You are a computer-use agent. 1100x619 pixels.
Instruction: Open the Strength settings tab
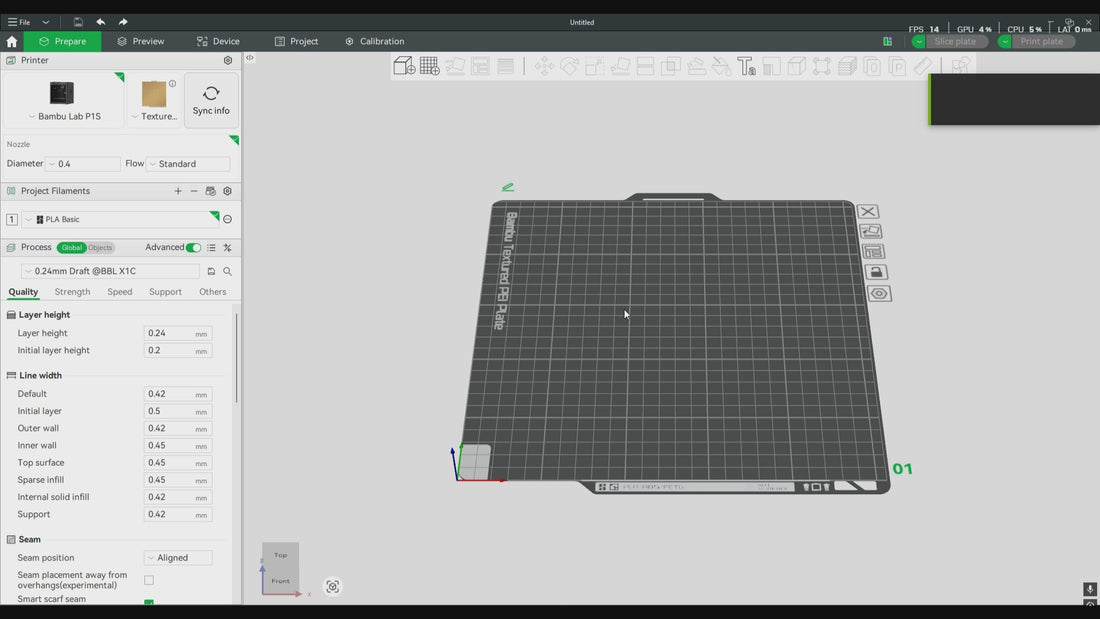[72, 292]
